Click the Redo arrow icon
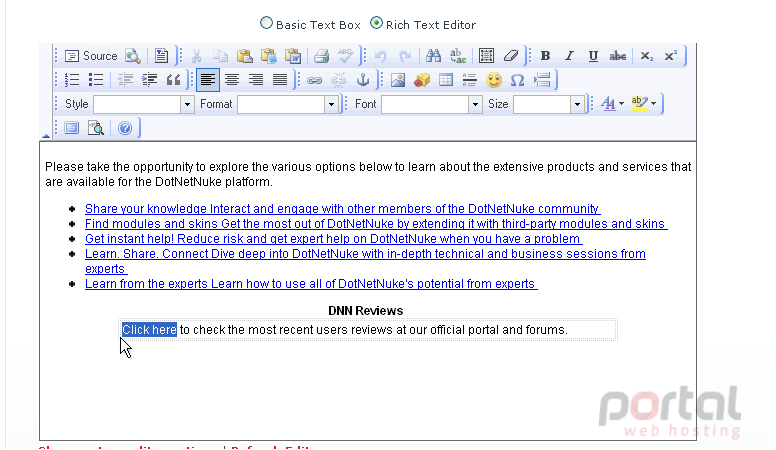 [x=405, y=56]
